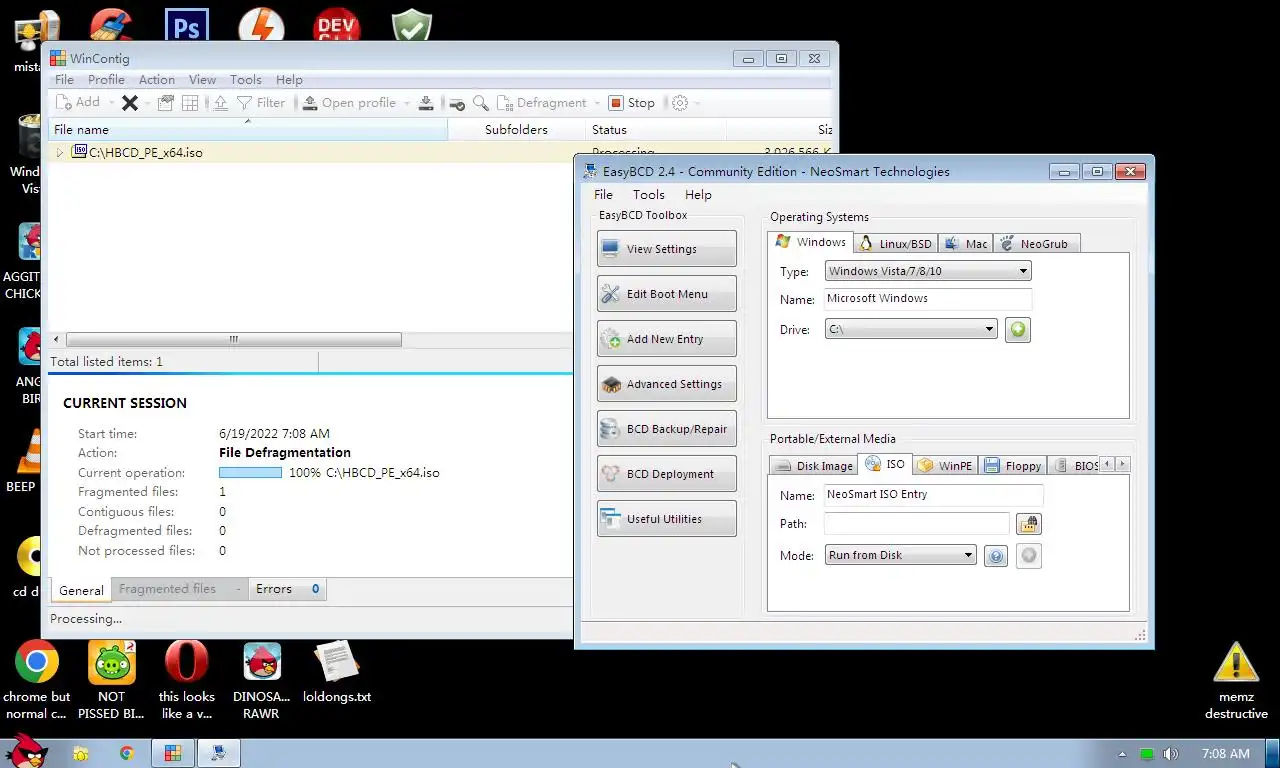Click the Remove (X) icon in WinContig toolbar

pos(130,103)
